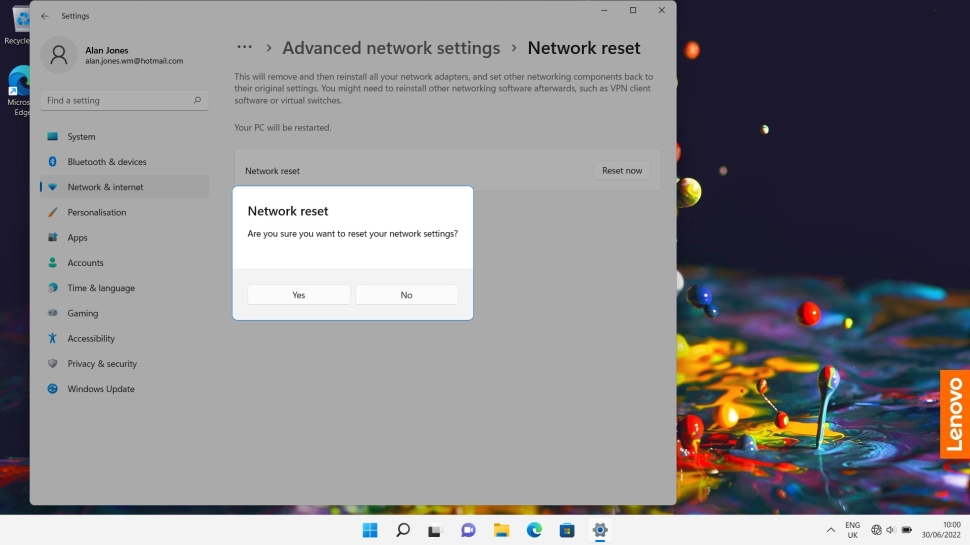The height and width of the screenshot is (545, 970).
Task: Open Microsoft Store from taskbar
Action: pos(567,530)
